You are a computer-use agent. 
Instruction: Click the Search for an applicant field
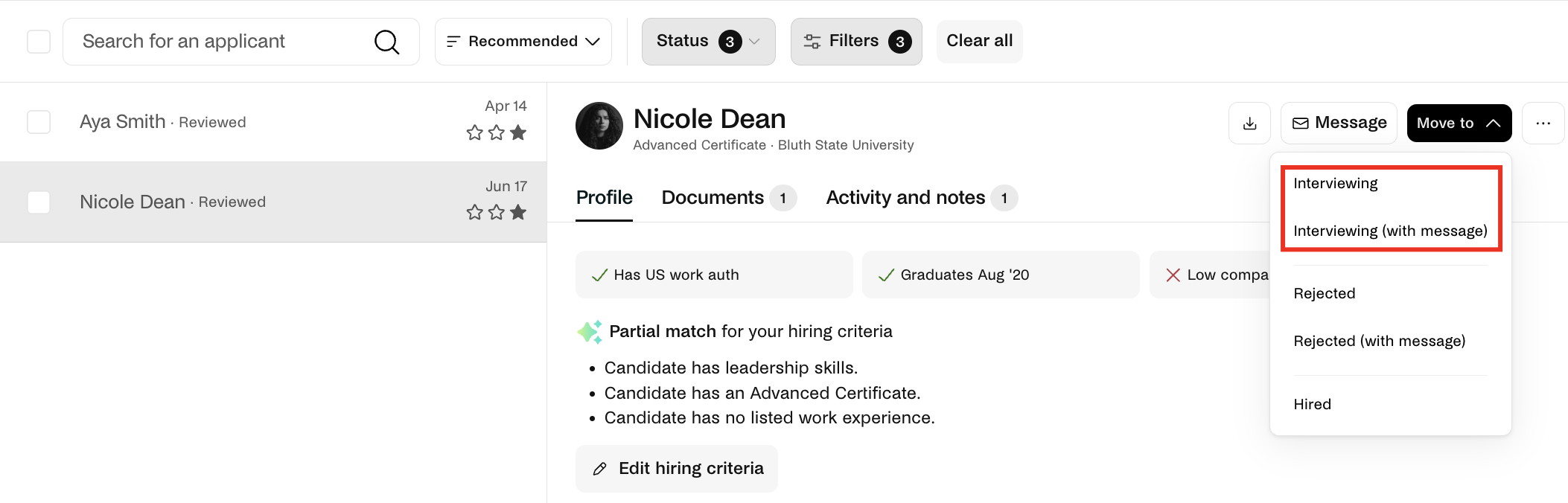(x=241, y=42)
